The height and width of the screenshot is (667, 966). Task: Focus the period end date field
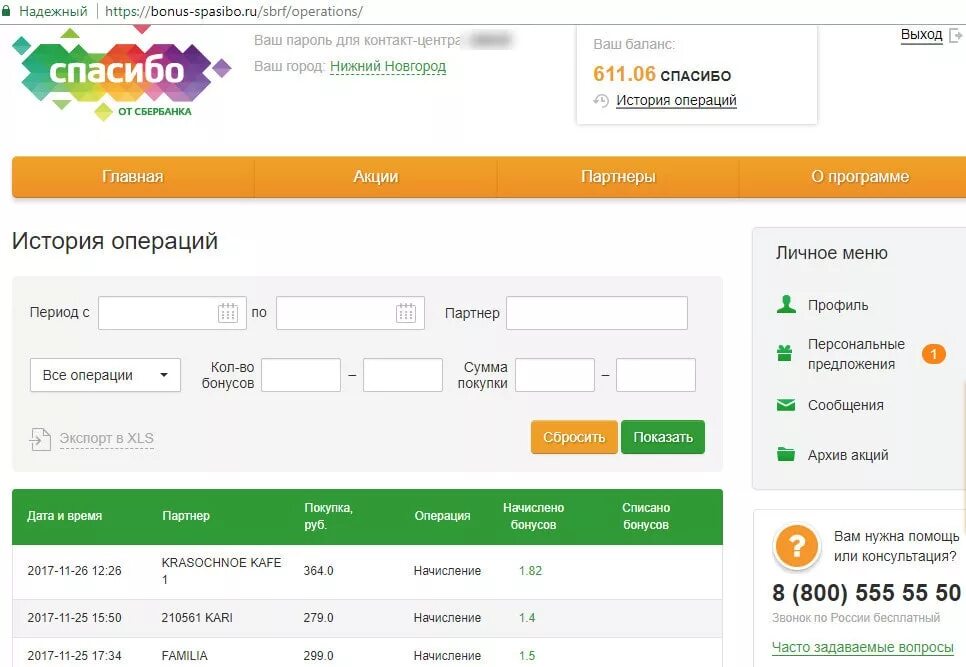click(351, 313)
